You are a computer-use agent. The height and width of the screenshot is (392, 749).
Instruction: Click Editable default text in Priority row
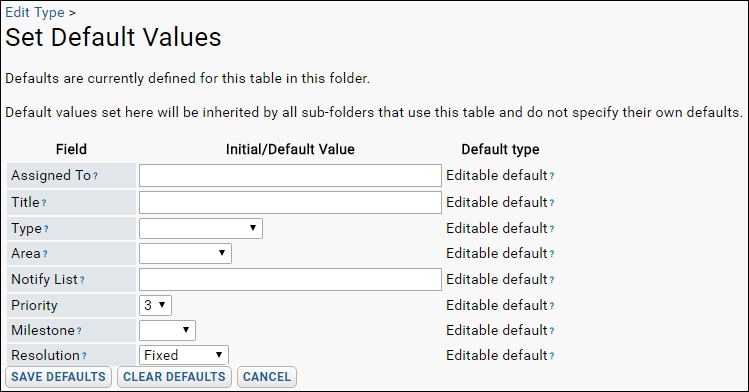click(x=497, y=306)
